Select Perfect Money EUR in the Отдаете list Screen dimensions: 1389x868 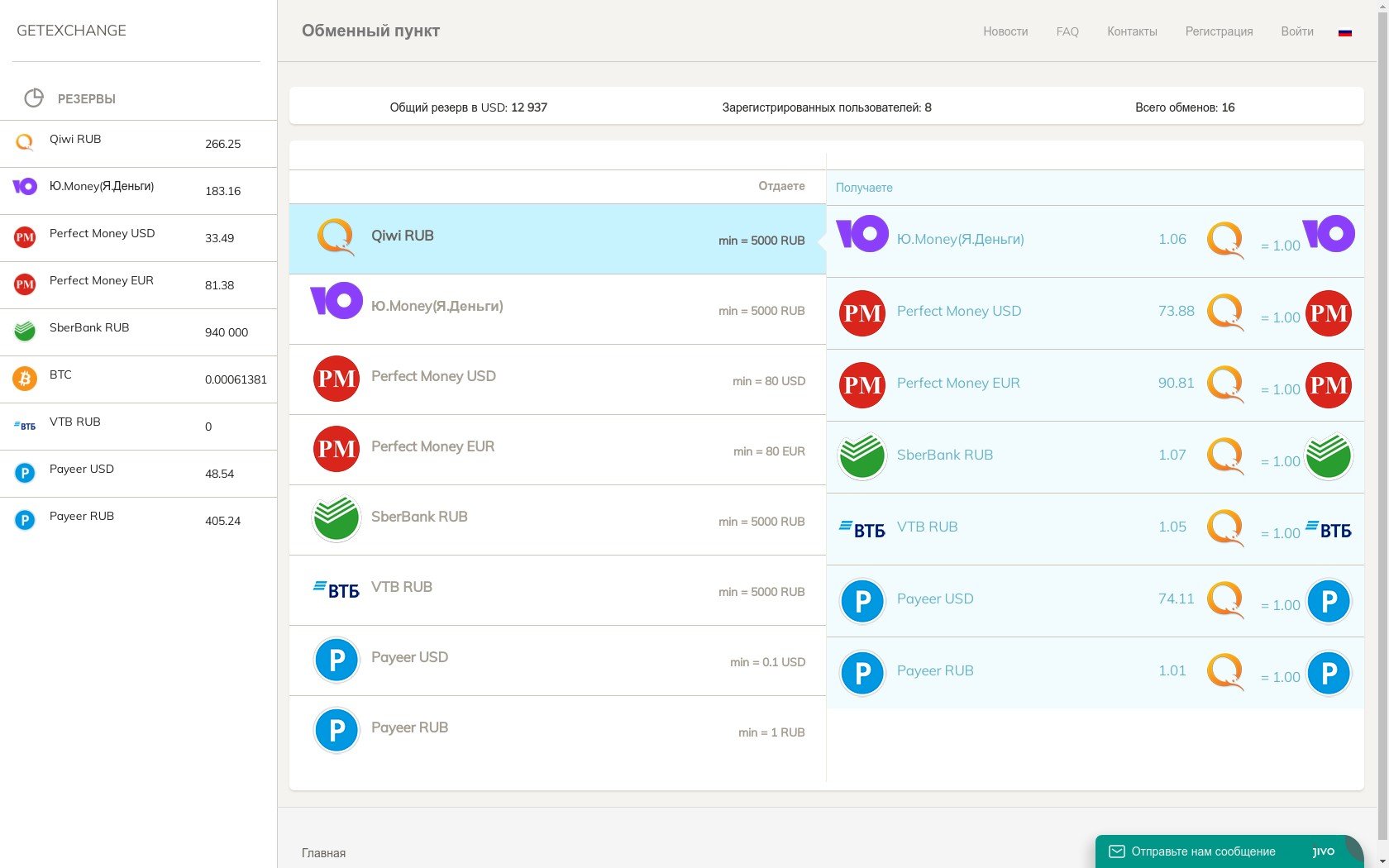tap(557, 450)
